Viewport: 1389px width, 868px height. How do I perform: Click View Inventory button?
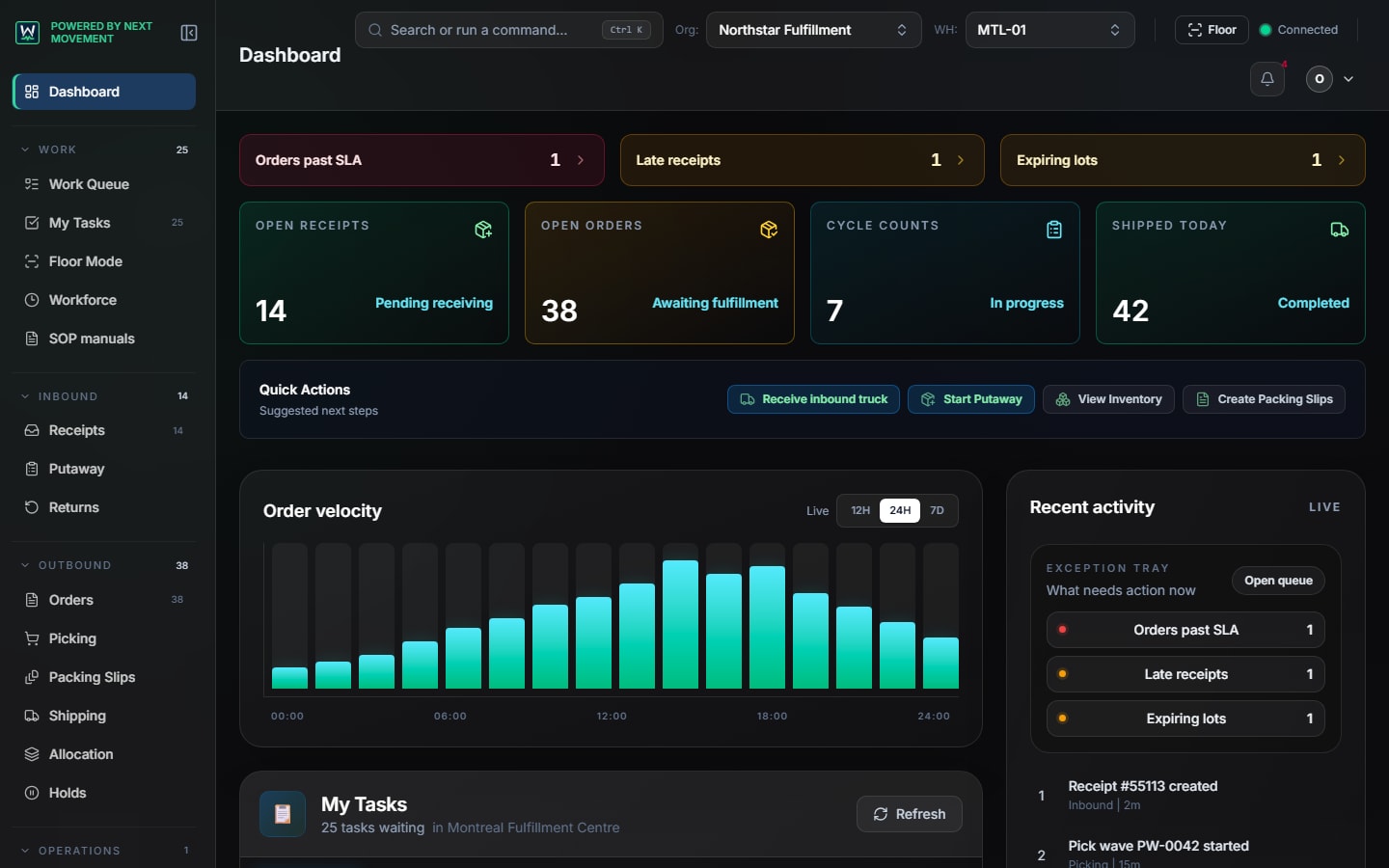(x=1108, y=399)
